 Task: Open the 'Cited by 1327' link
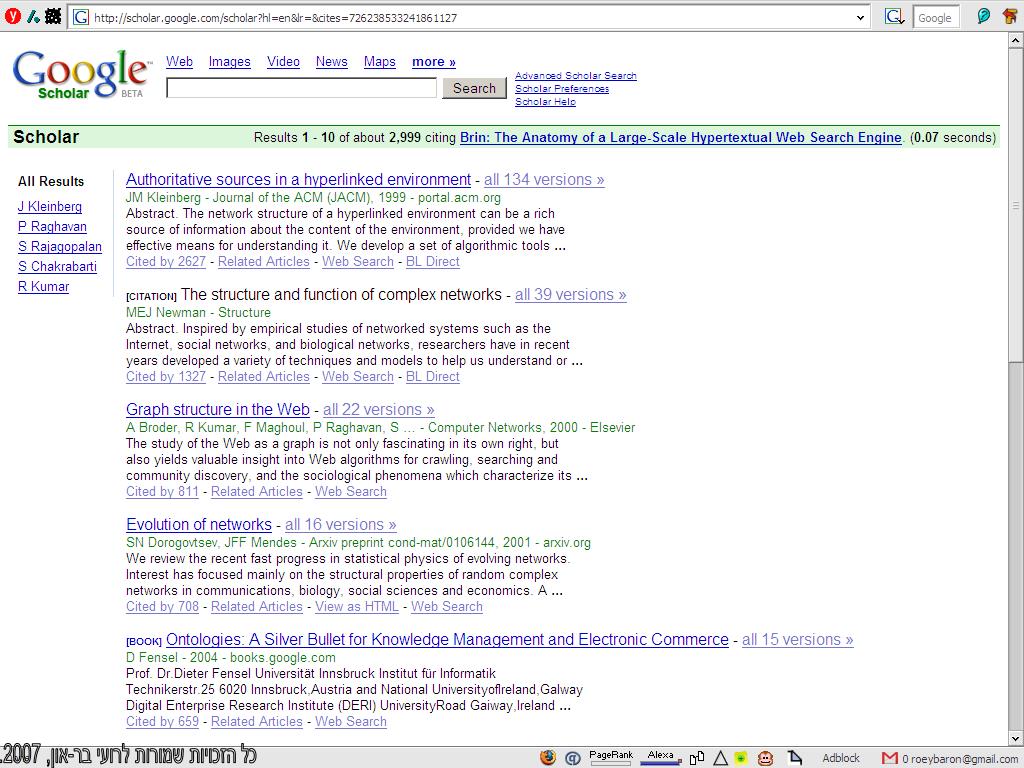click(x=166, y=376)
